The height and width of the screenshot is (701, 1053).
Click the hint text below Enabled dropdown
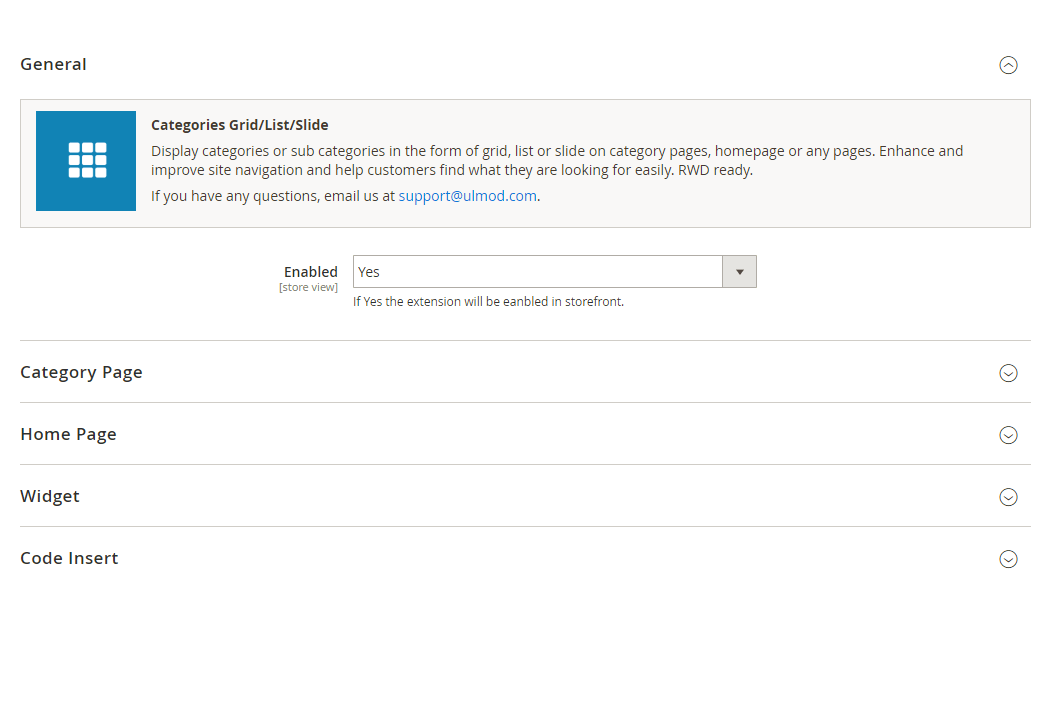pos(488,302)
